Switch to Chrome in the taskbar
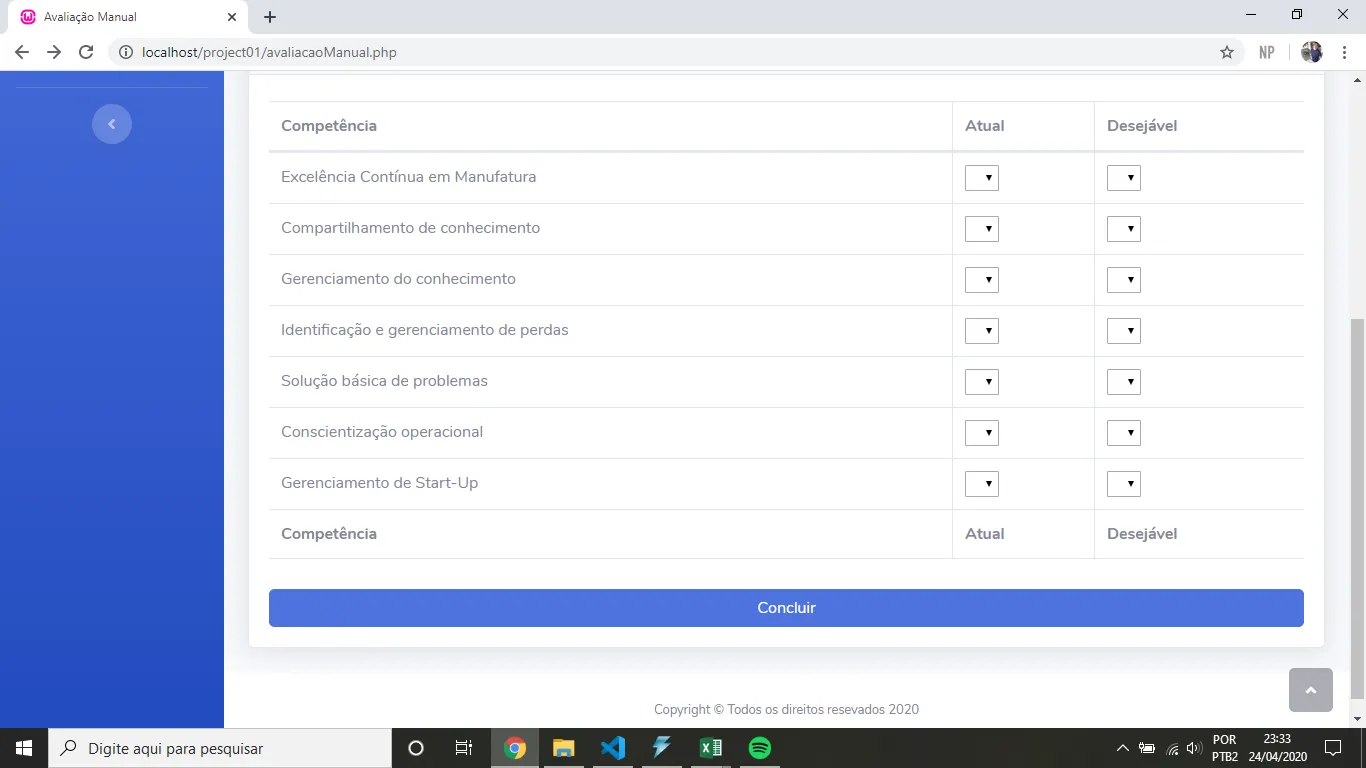The height and width of the screenshot is (768, 1366). 515,748
